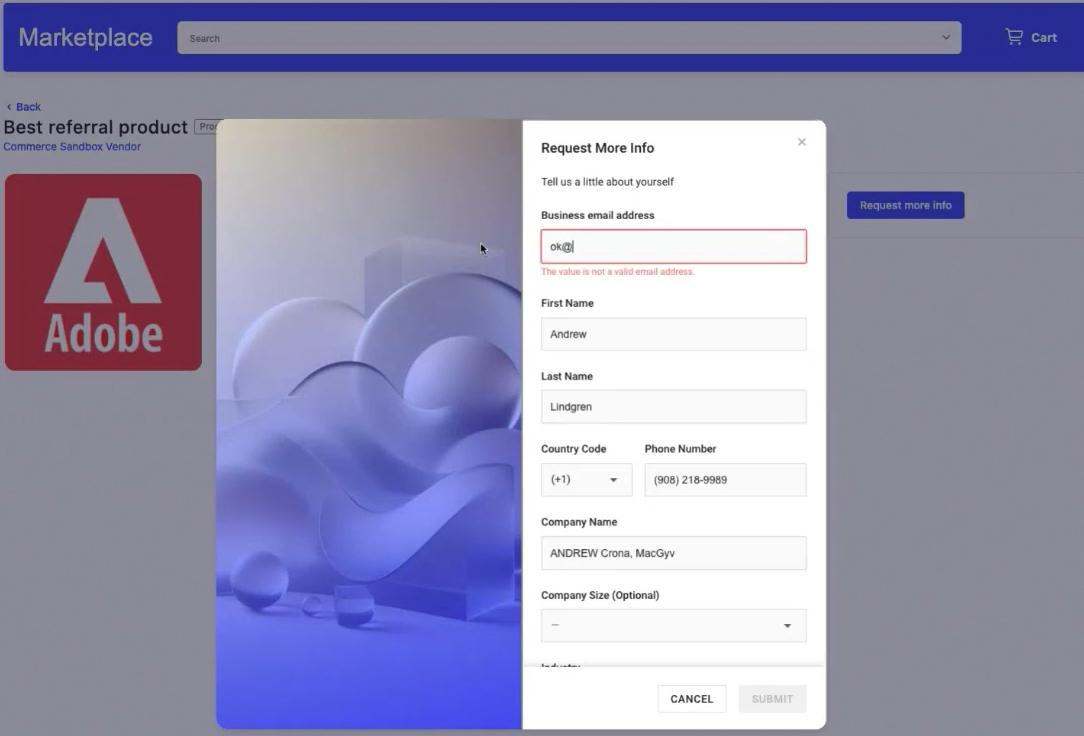
Task: Click the Request more info button
Action: (x=905, y=205)
